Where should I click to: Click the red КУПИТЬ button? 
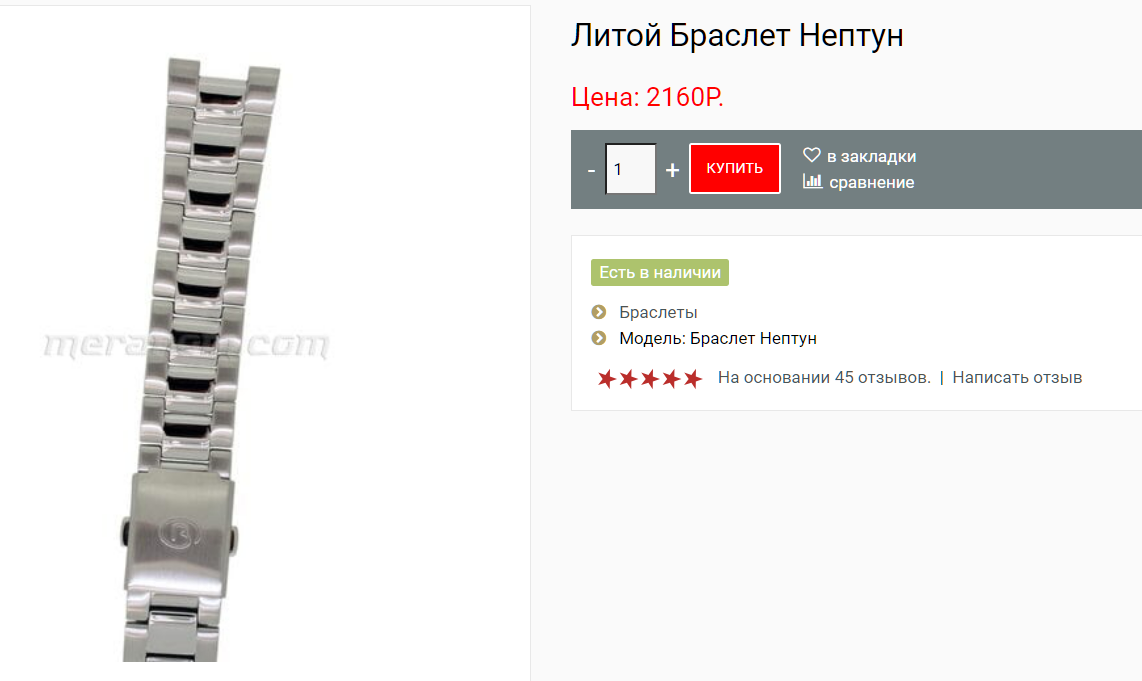point(735,168)
